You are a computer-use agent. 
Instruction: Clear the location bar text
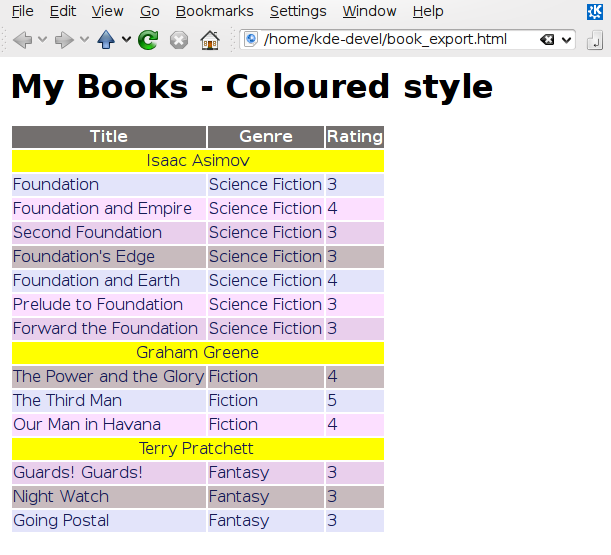547,40
